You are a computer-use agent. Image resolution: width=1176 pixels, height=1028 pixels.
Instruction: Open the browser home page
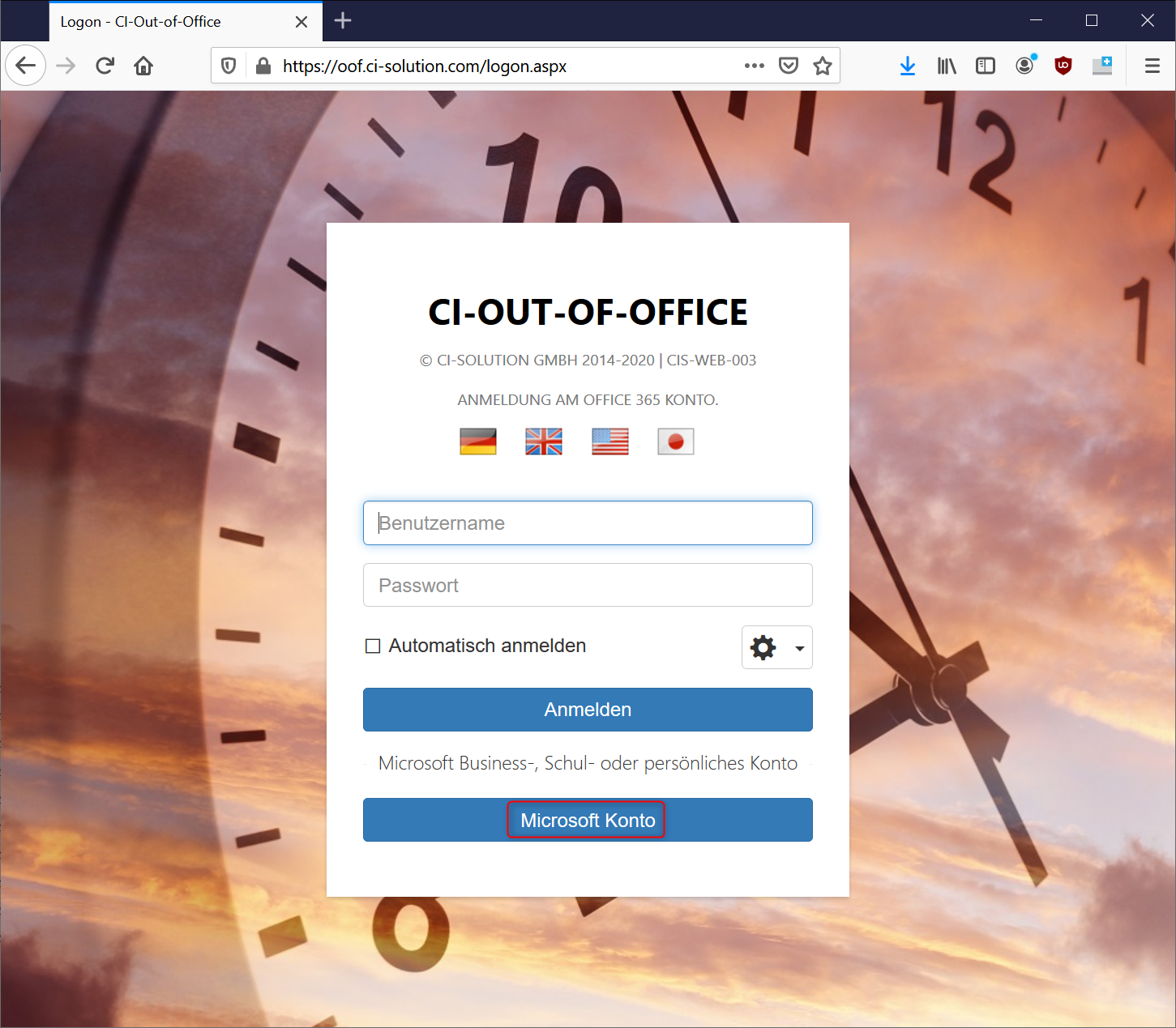pos(143,66)
